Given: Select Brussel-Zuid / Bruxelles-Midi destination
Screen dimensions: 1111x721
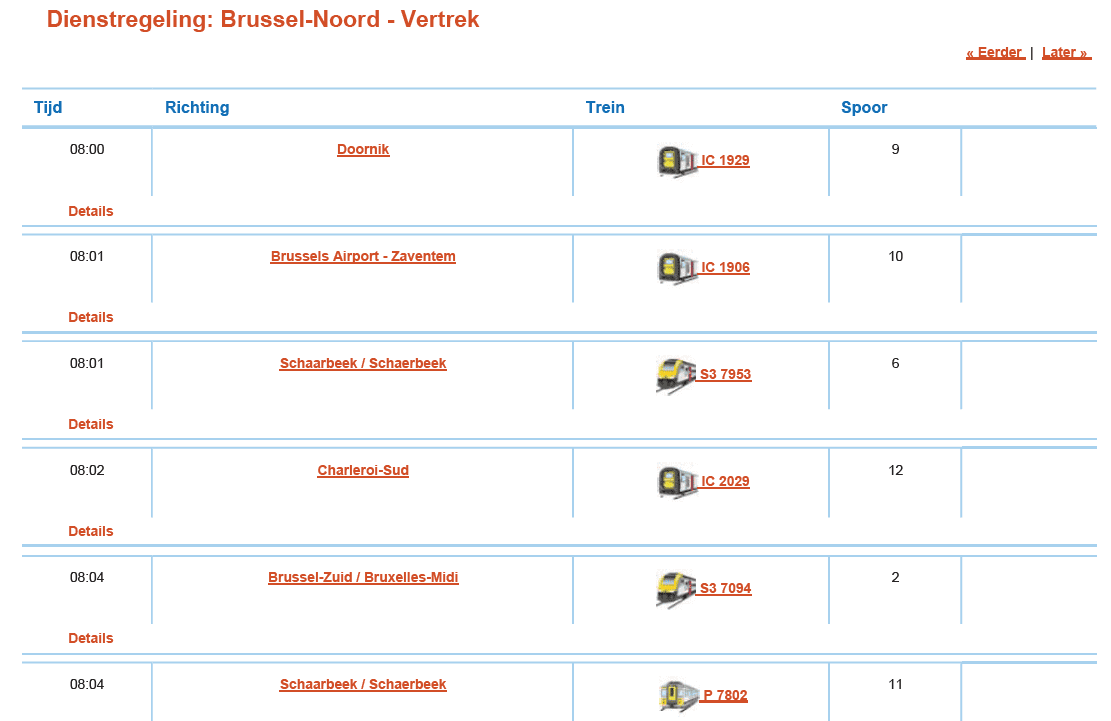Looking at the screenshot, I should (x=362, y=577).
